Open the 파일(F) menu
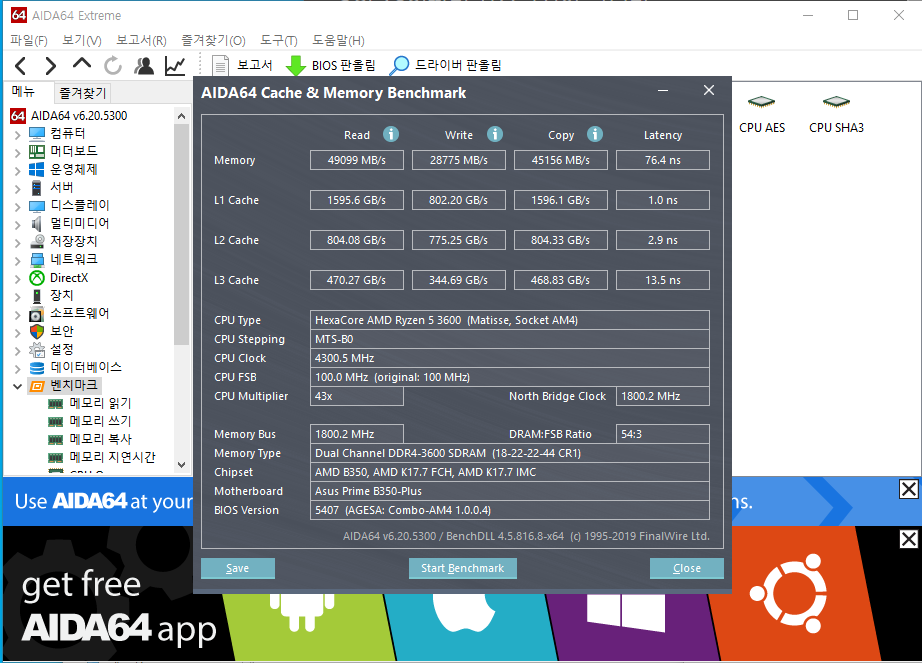Viewport: 922px width, 664px height. tap(29, 41)
